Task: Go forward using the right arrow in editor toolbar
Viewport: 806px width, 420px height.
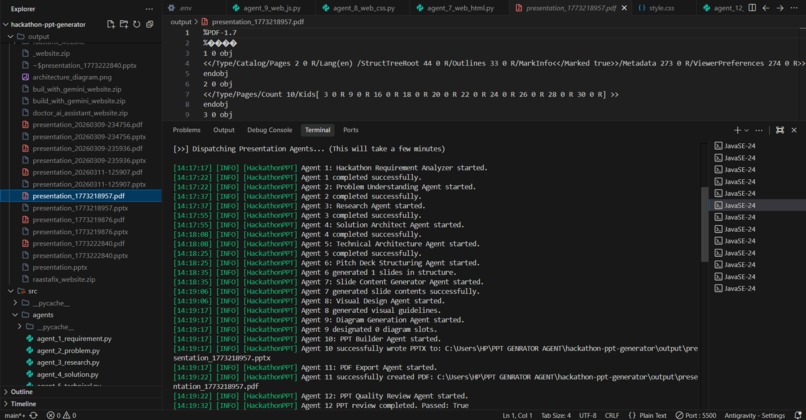Action: coord(780,8)
